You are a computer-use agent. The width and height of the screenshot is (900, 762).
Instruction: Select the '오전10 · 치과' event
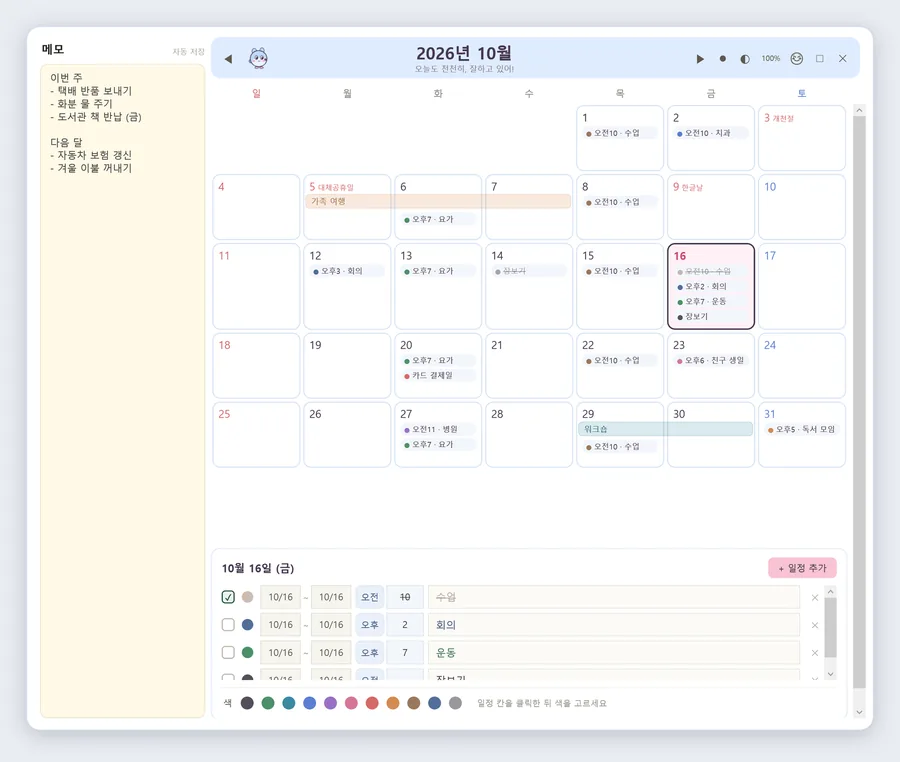(711, 133)
